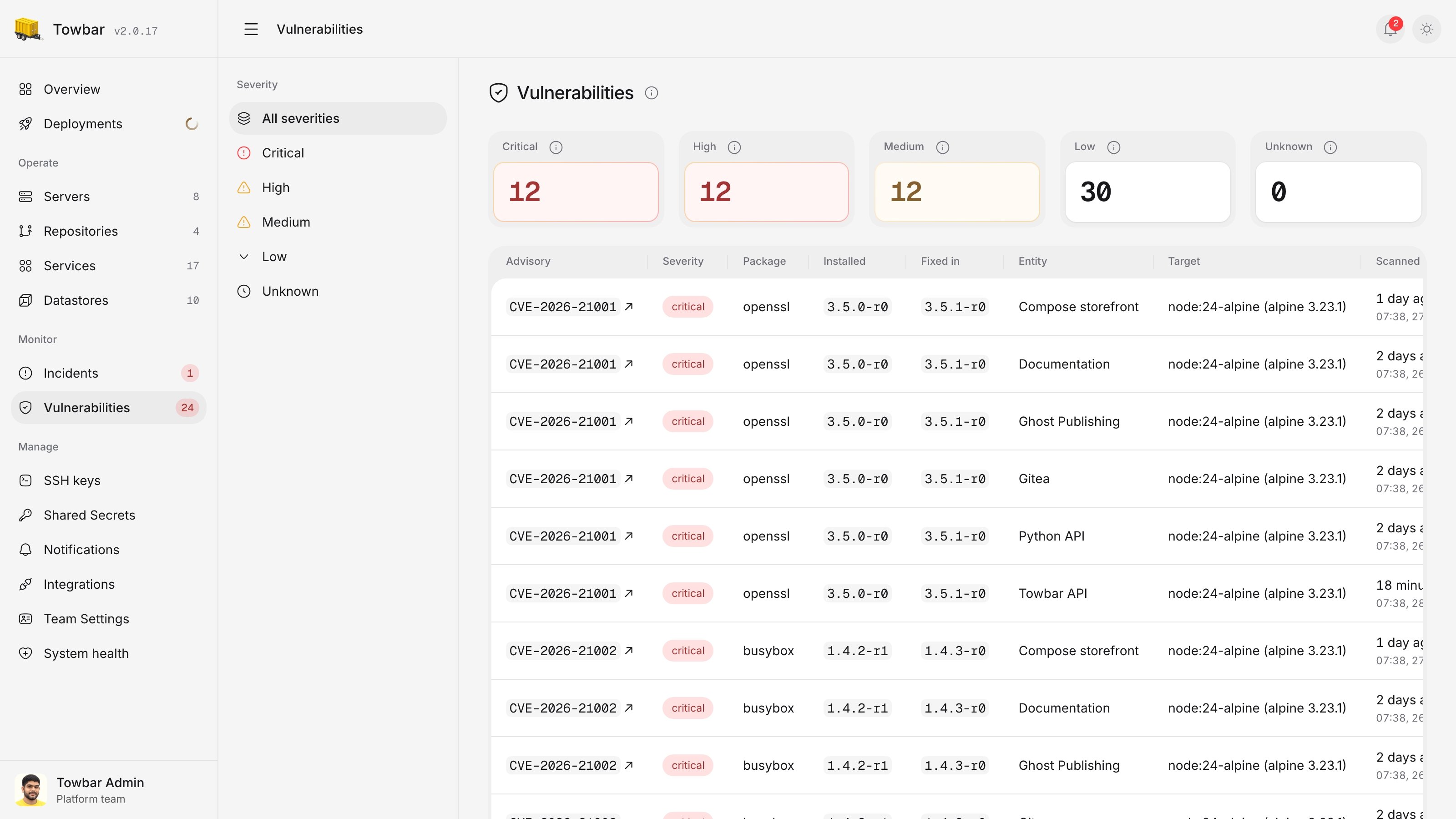Open Datastores page
1456x819 pixels.
pos(109,300)
